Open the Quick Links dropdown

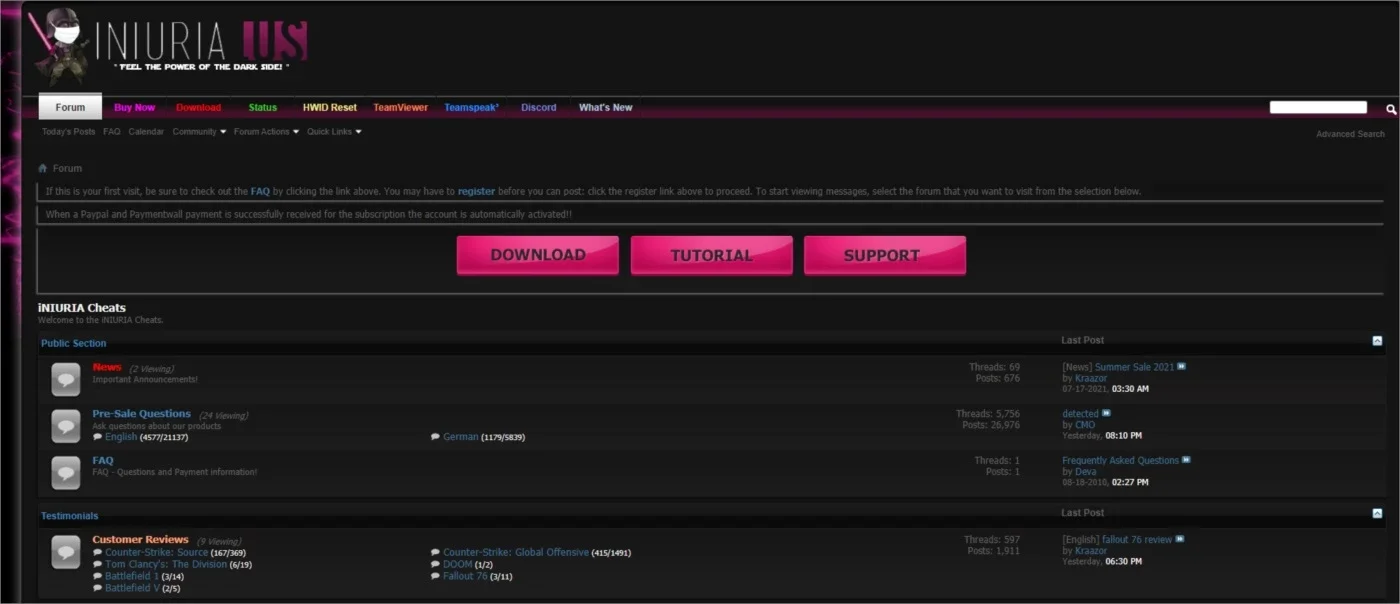pyautogui.click(x=334, y=132)
